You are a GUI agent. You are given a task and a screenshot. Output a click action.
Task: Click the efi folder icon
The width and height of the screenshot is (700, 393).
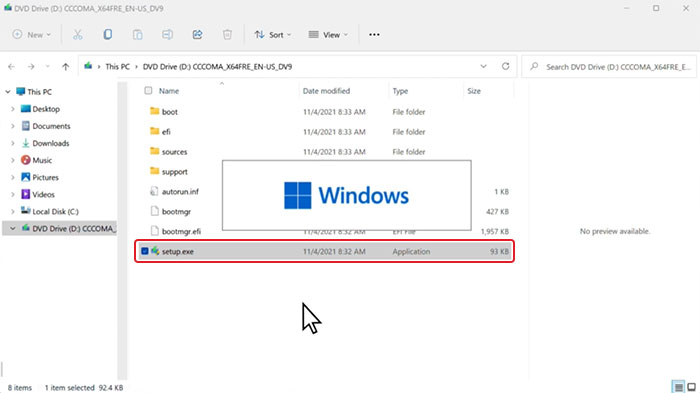pos(154,131)
